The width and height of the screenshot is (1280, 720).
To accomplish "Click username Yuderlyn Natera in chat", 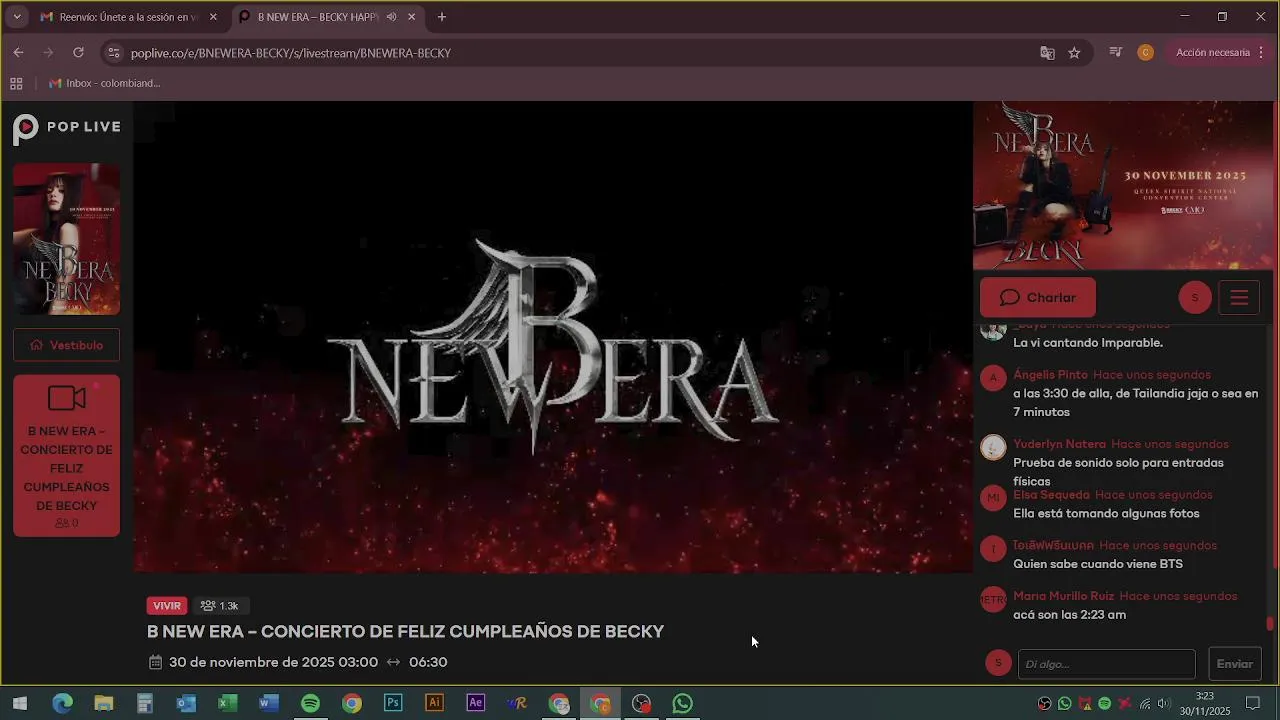I will click(x=1059, y=444).
